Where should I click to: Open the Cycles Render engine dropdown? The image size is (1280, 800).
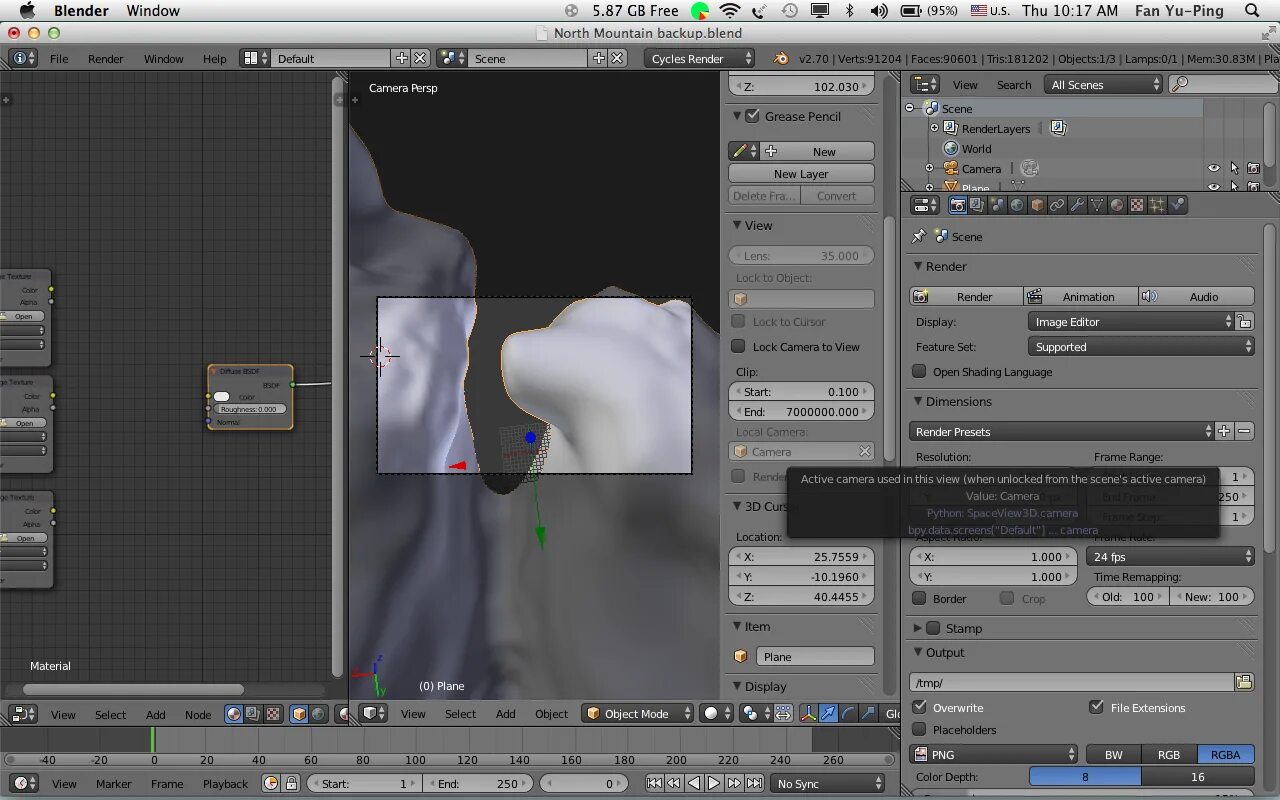tap(700, 58)
